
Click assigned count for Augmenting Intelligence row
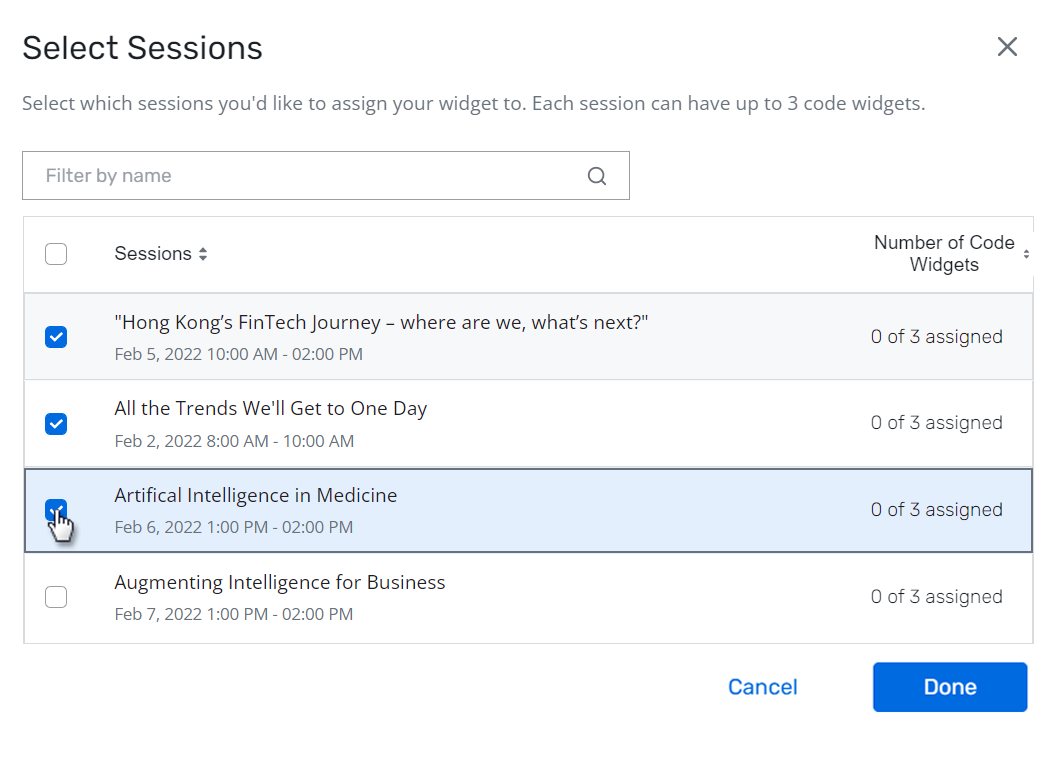936,597
